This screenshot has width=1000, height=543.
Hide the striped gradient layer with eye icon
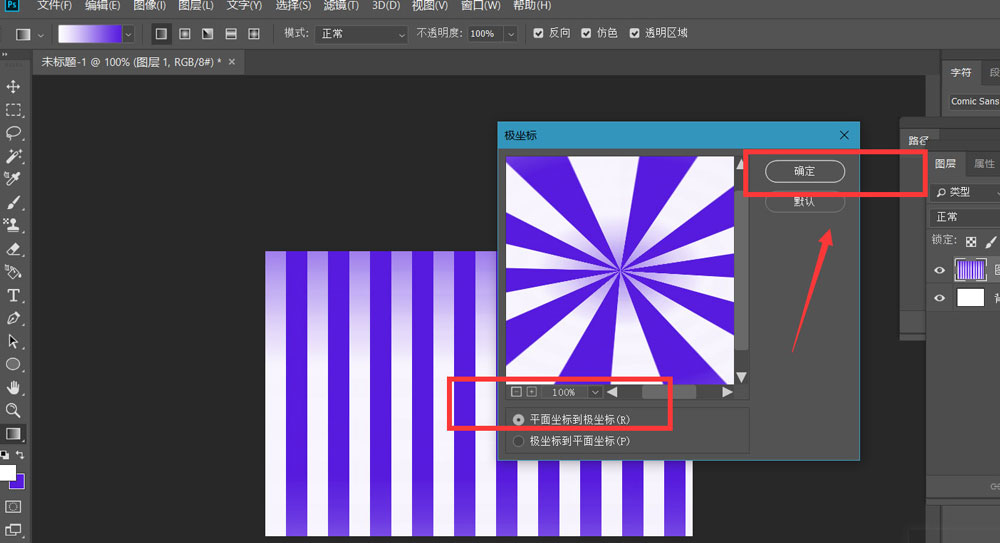(939, 270)
